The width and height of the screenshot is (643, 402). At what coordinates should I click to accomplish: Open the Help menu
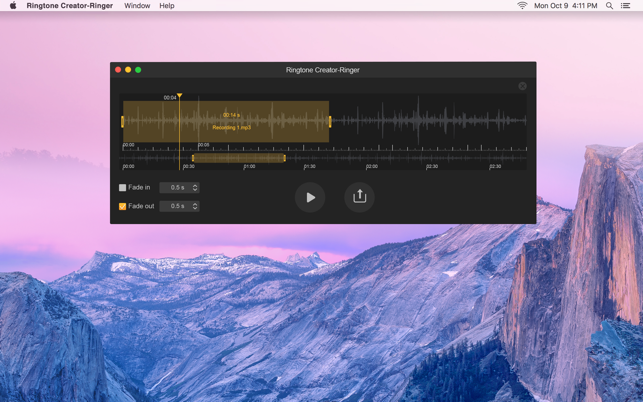[x=167, y=6]
